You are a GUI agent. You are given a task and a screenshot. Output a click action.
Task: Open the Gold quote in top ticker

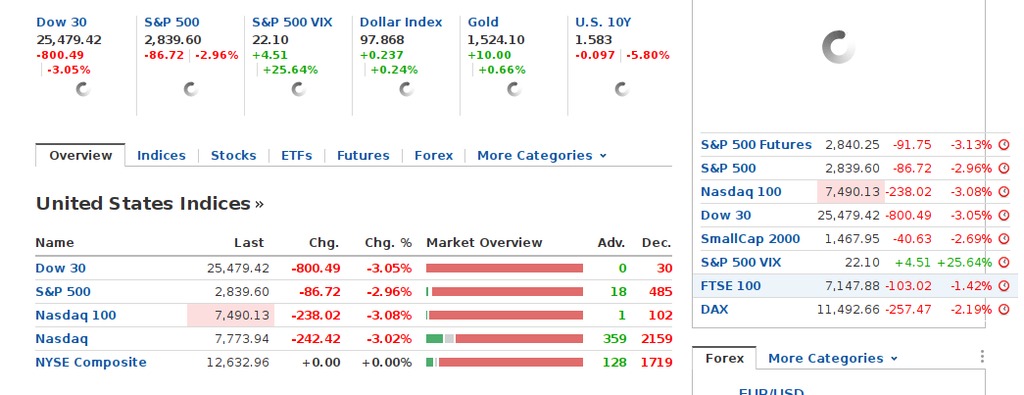point(483,22)
